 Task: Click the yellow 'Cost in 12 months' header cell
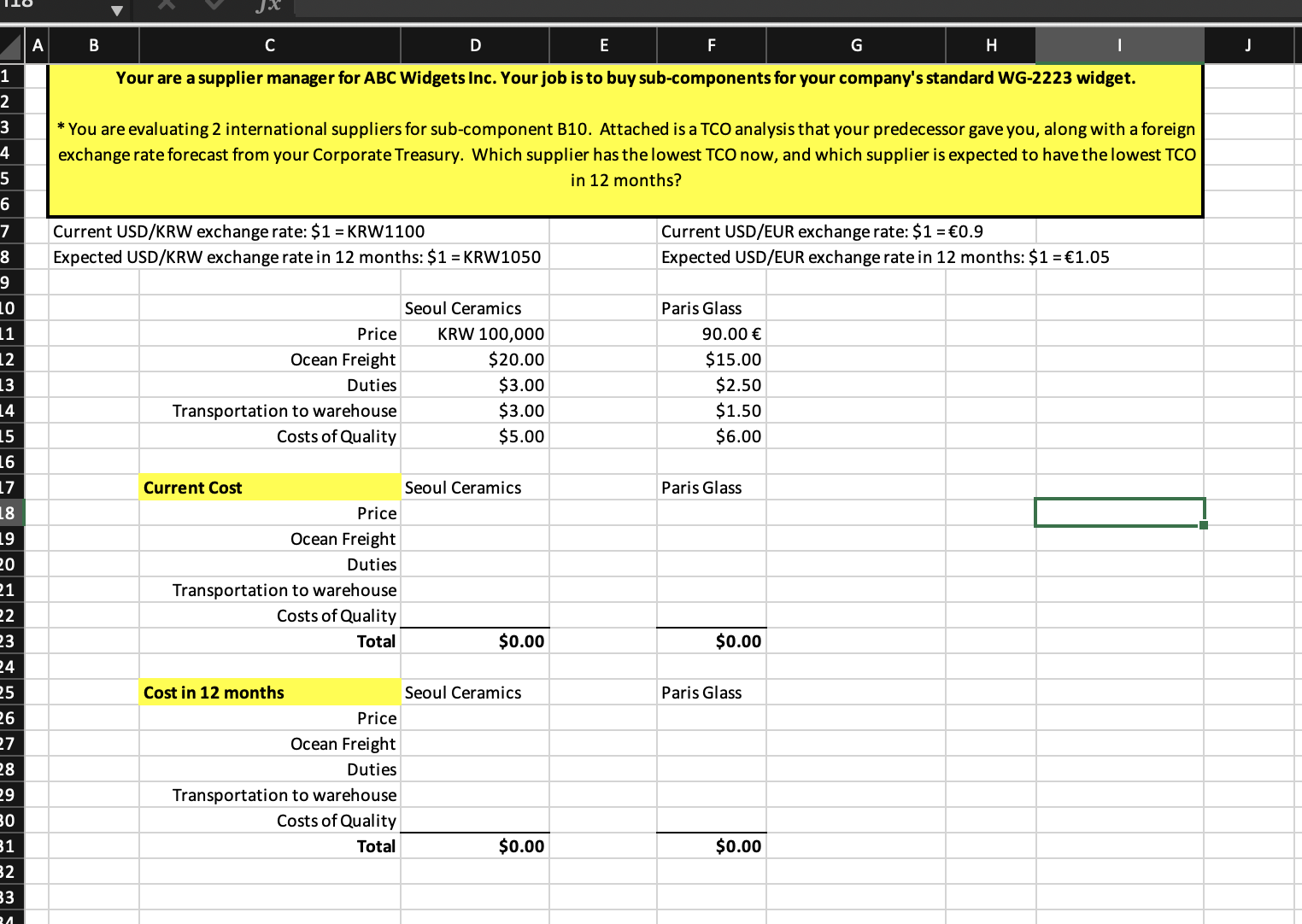270,693
